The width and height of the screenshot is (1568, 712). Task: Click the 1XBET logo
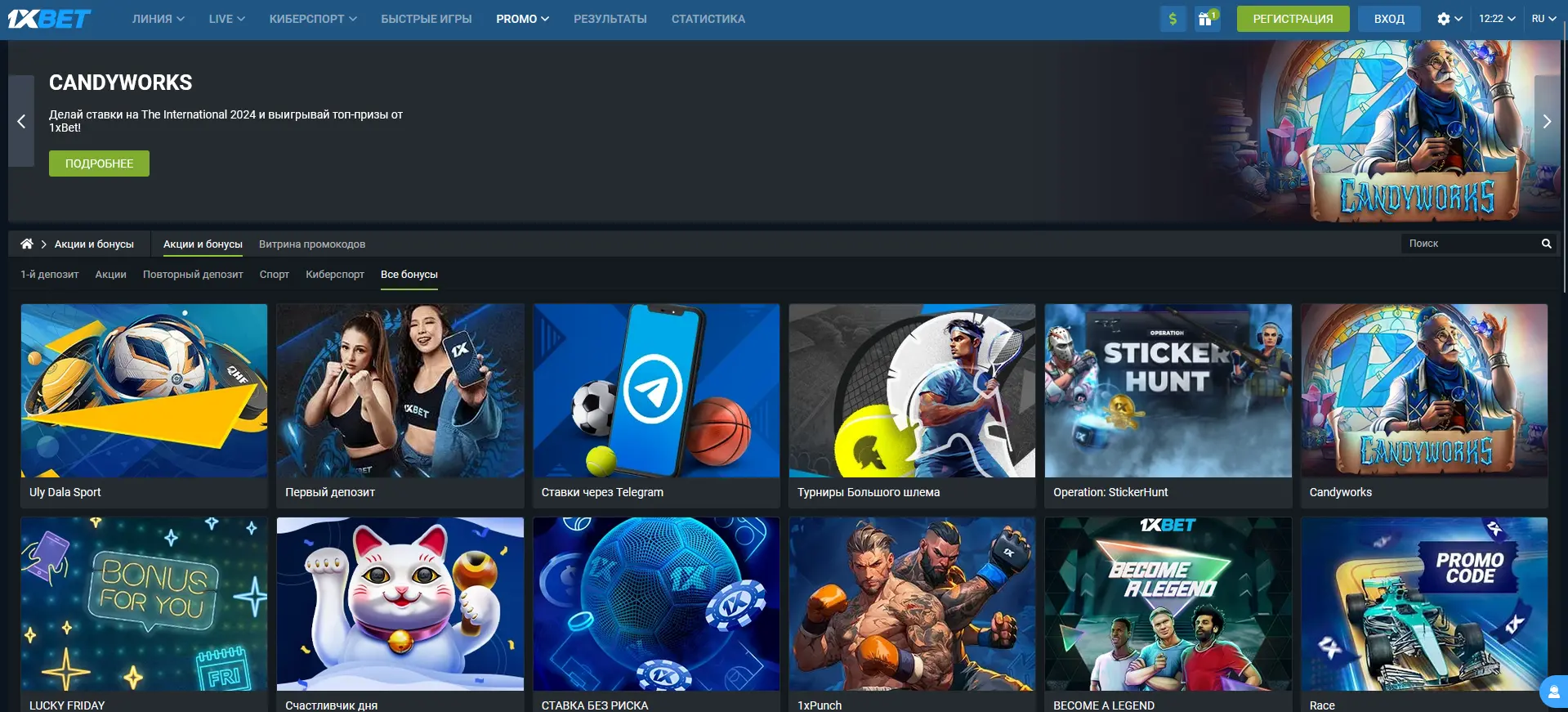point(49,19)
